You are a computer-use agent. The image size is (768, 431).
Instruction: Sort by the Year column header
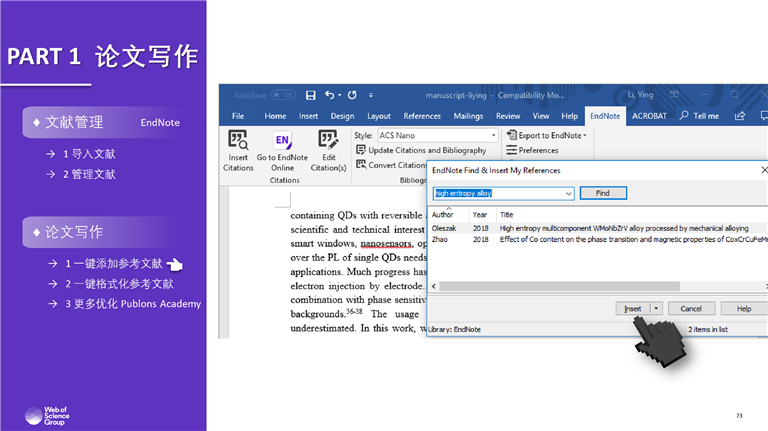click(480, 215)
